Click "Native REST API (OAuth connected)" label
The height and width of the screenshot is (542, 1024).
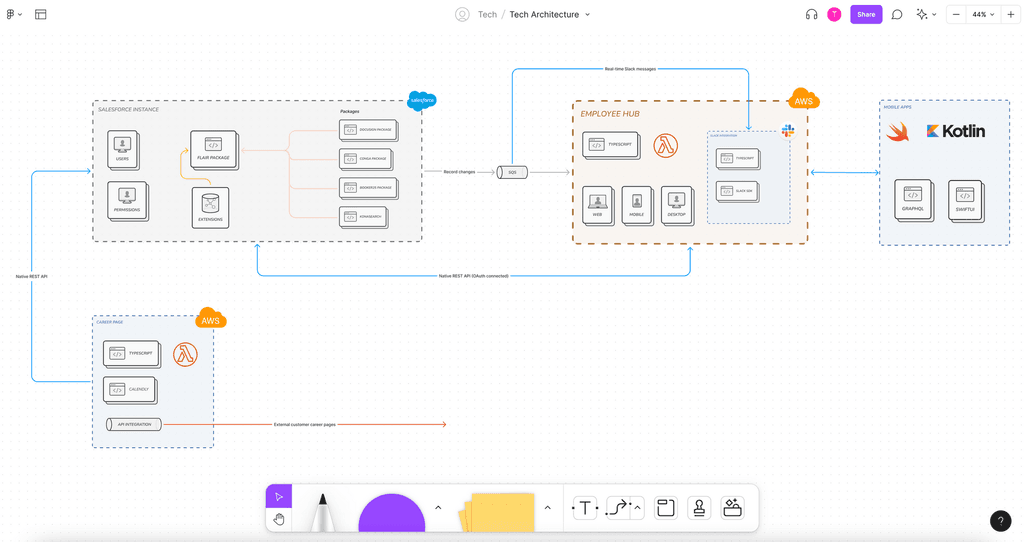[x=473, y=276]
